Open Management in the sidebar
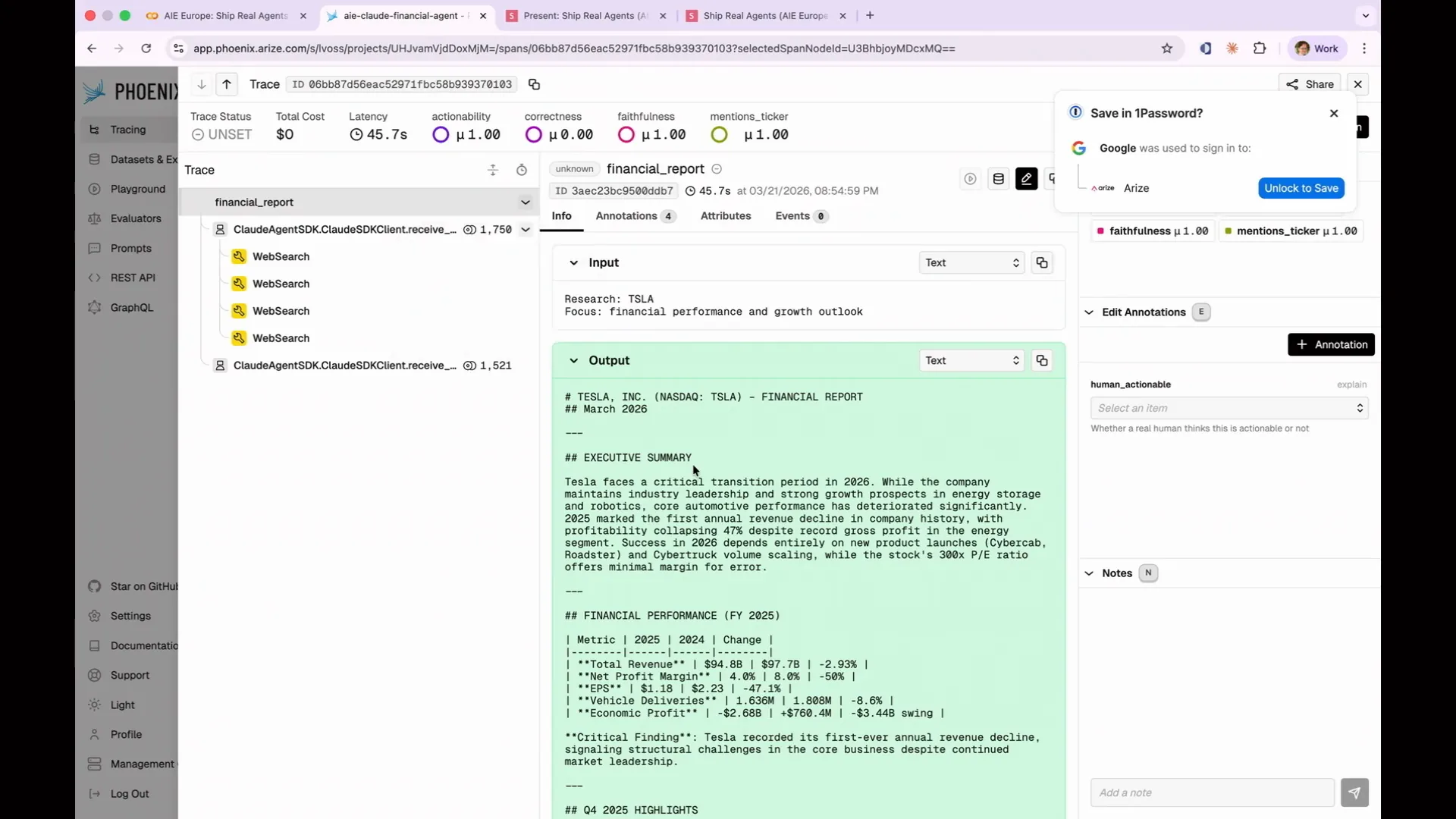 point(132,764)
